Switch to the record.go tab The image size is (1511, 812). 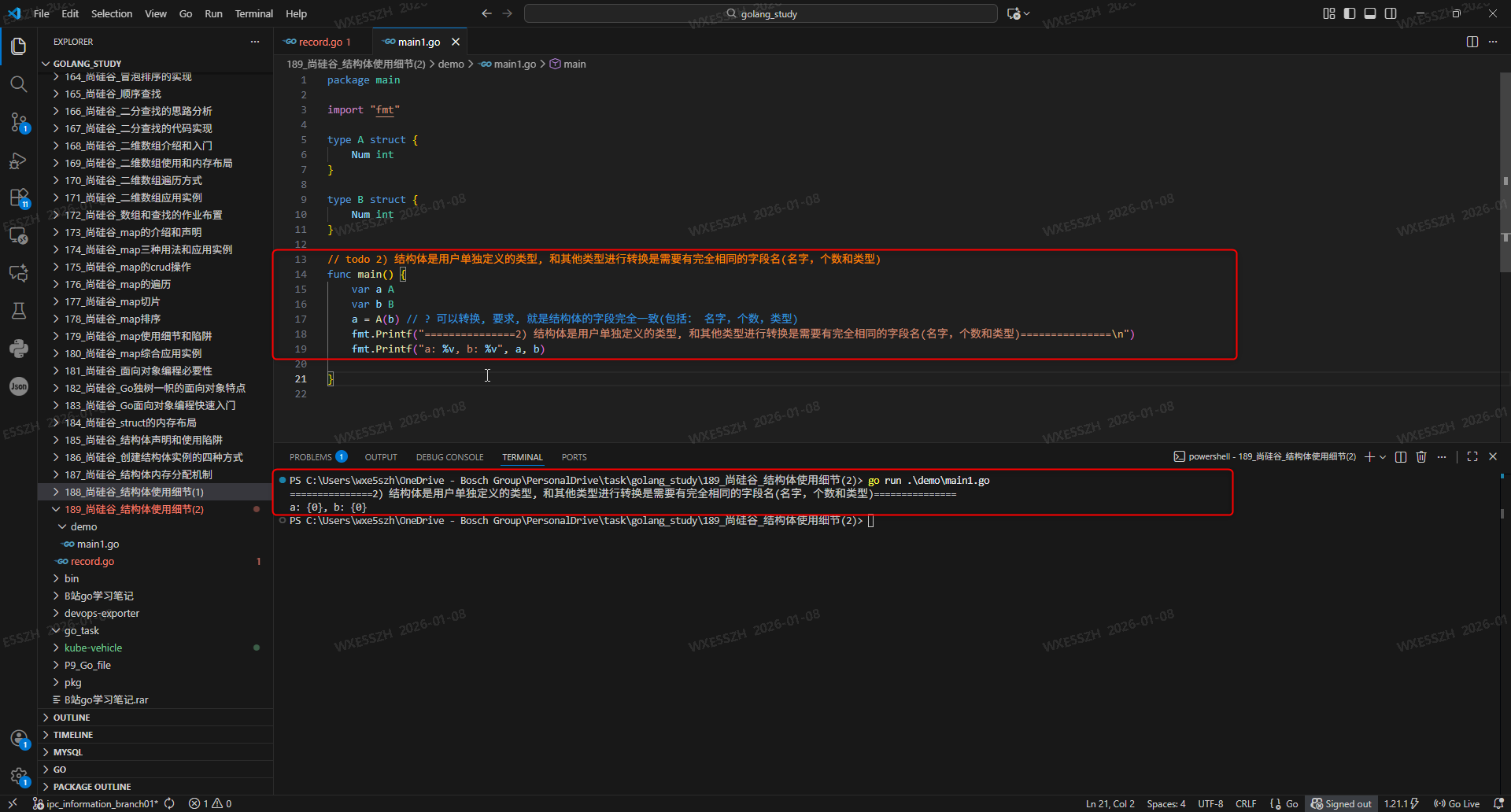[x=324, y=42]
